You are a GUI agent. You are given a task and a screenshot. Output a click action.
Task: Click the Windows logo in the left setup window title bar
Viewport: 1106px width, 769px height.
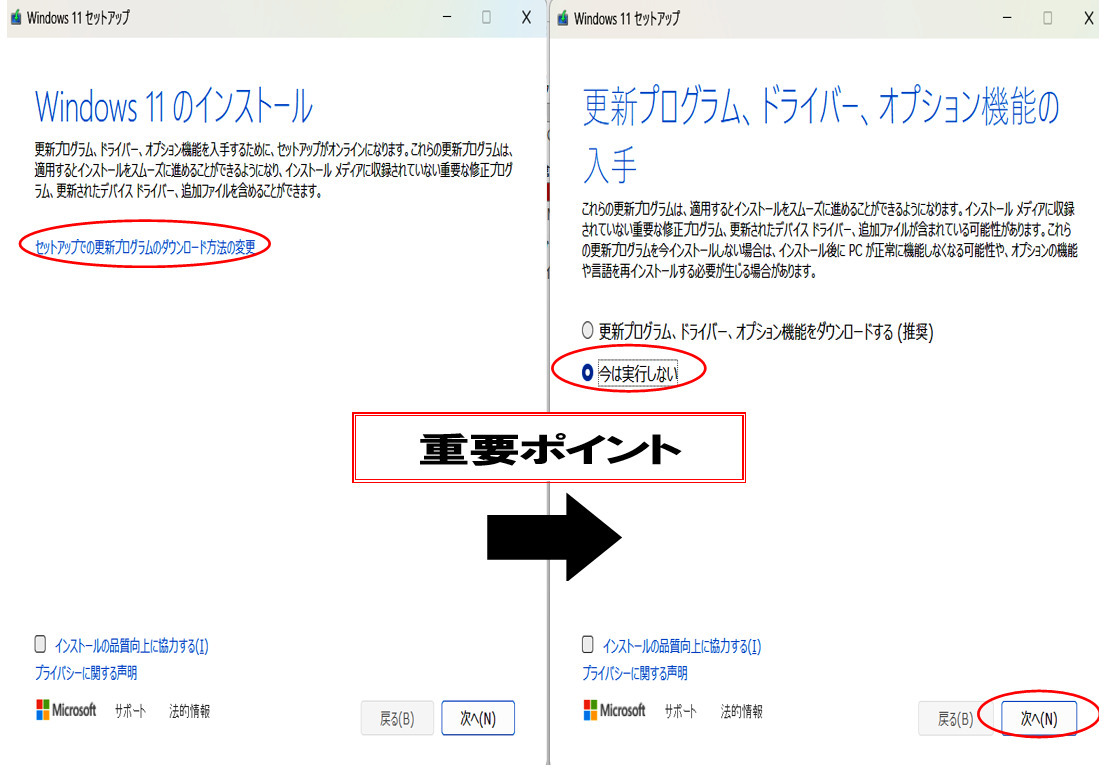14,17
